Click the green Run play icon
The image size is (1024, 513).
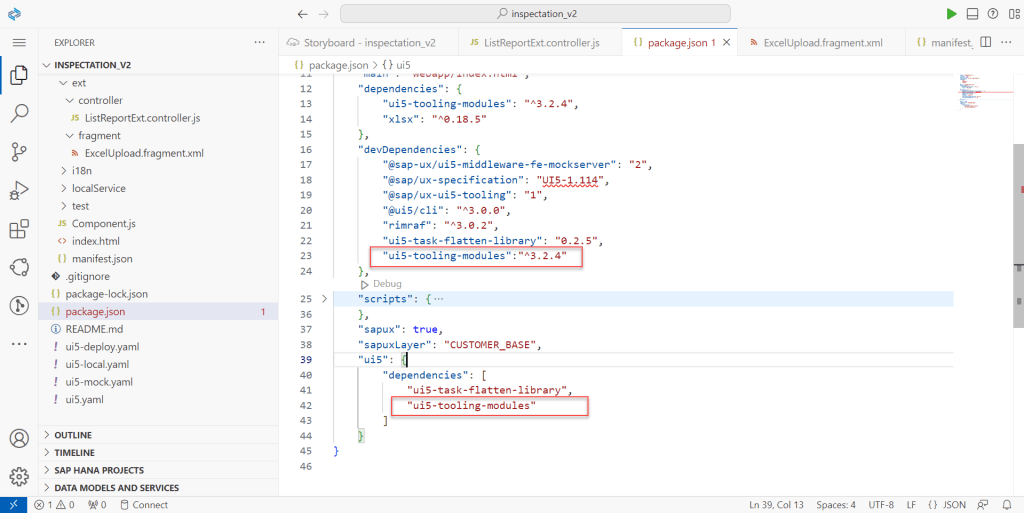coord(951,13)
